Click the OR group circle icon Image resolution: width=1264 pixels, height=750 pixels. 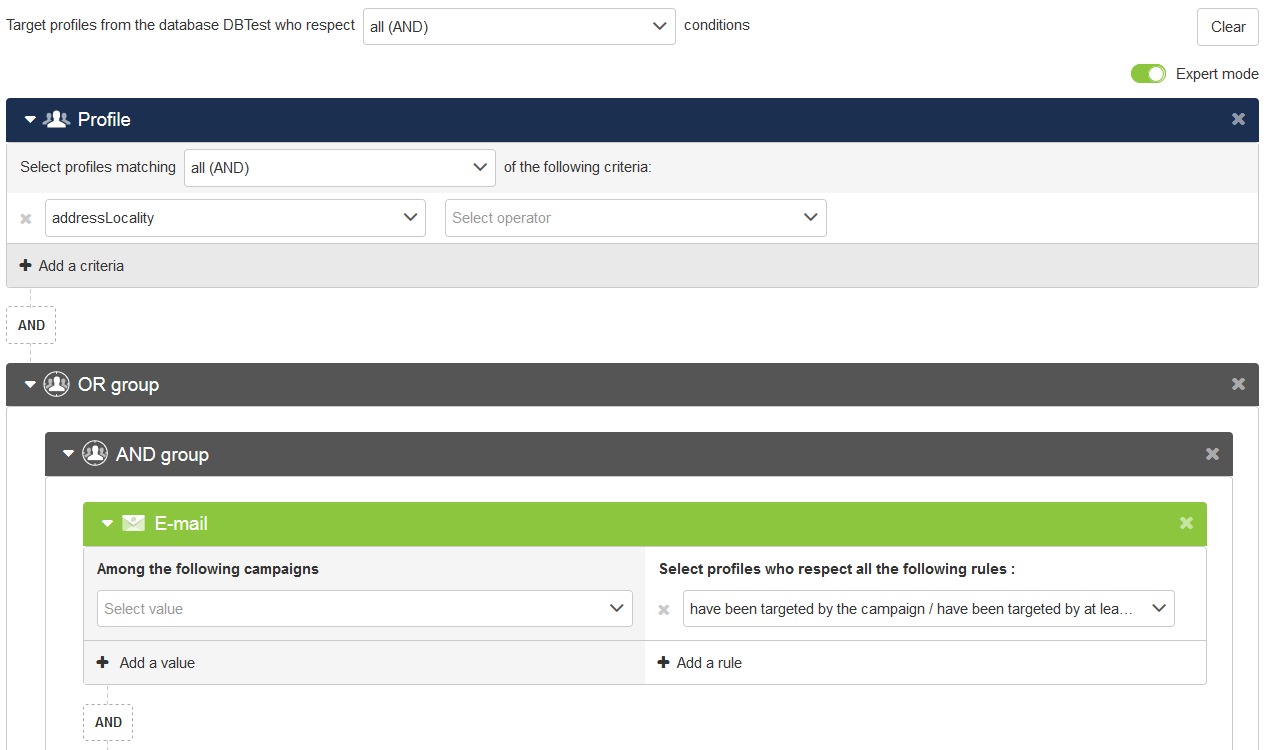57,384
